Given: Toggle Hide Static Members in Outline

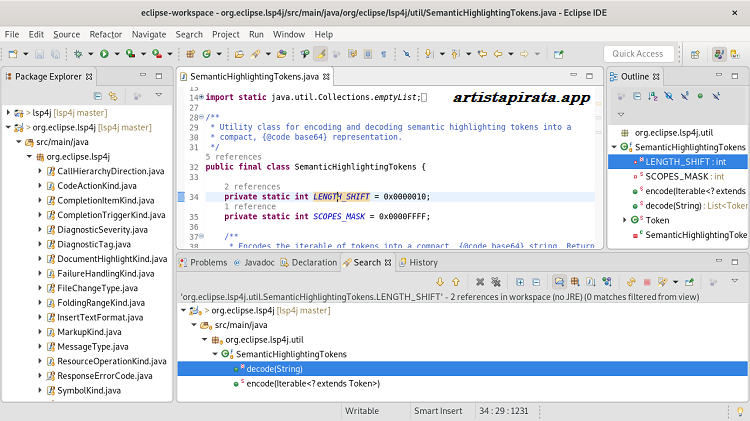Looking at the screenshot, I should [684, 96].
